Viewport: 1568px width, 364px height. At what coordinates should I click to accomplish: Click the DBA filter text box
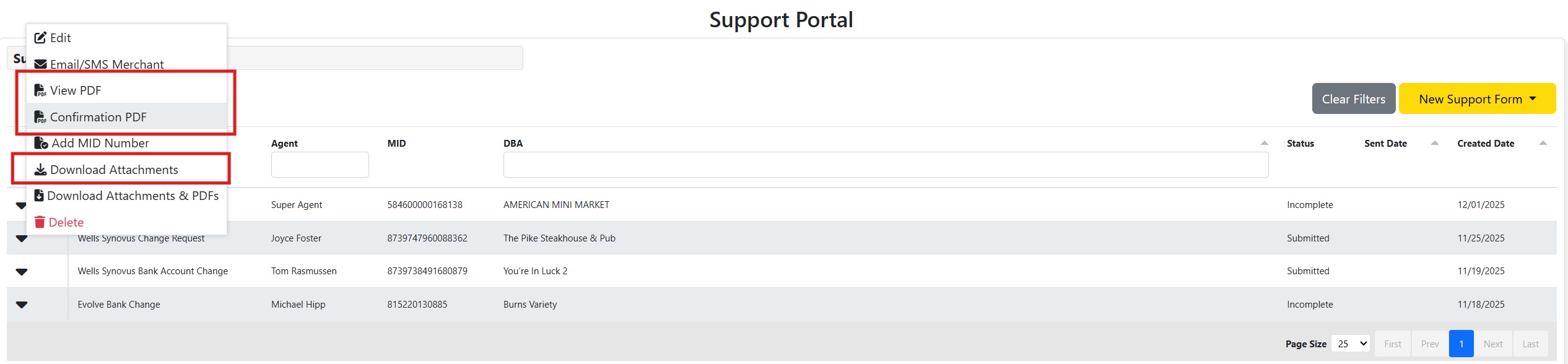tap(886, 165)
